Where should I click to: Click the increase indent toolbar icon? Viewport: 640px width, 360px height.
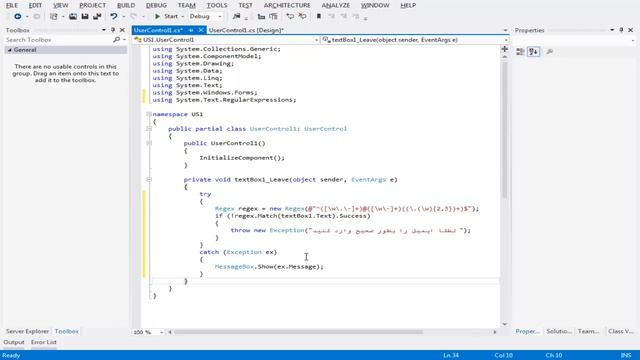tap(273, 16)
